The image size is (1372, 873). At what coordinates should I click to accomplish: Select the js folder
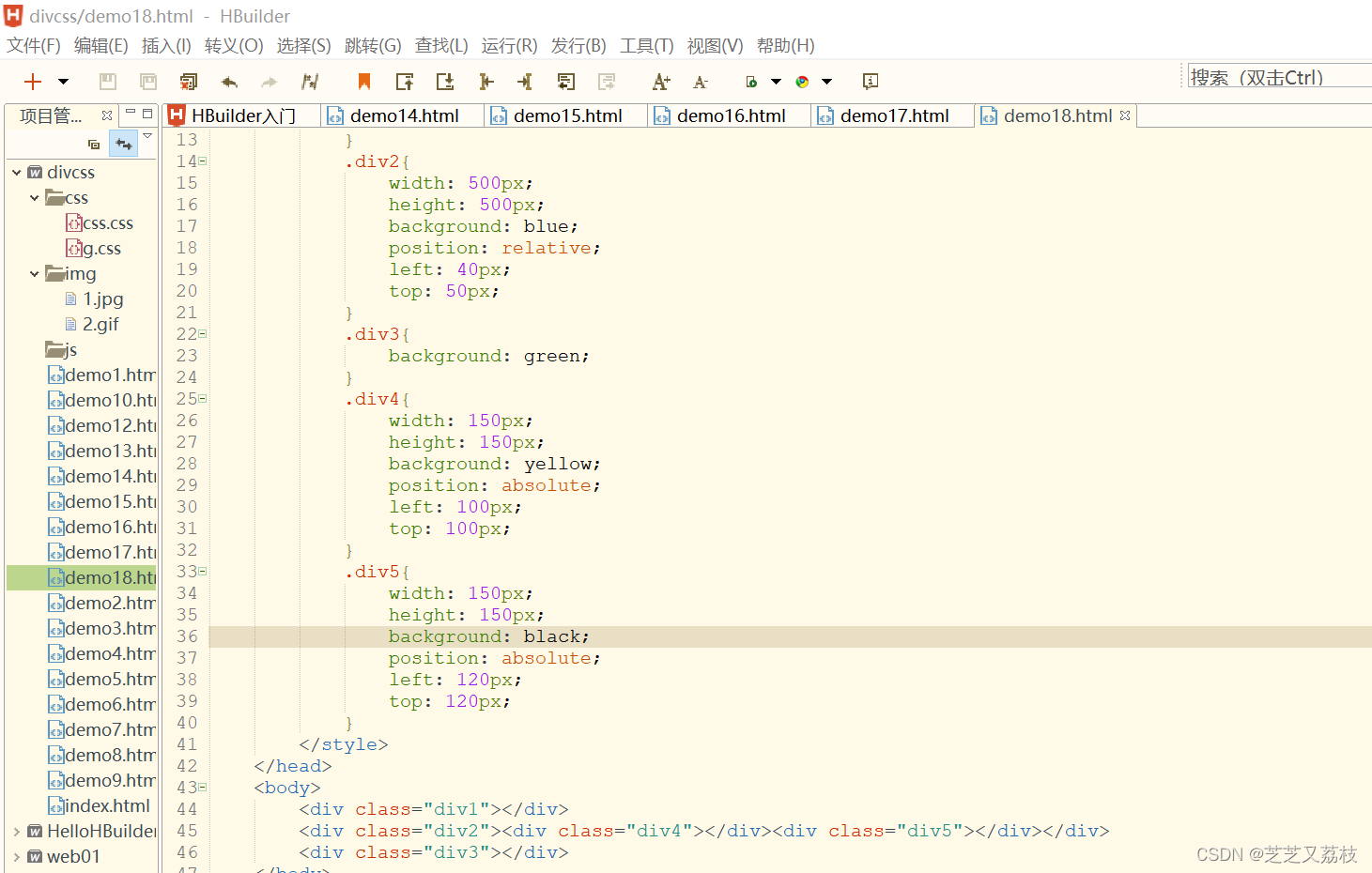pyautogui.click(x=62, y=350)
